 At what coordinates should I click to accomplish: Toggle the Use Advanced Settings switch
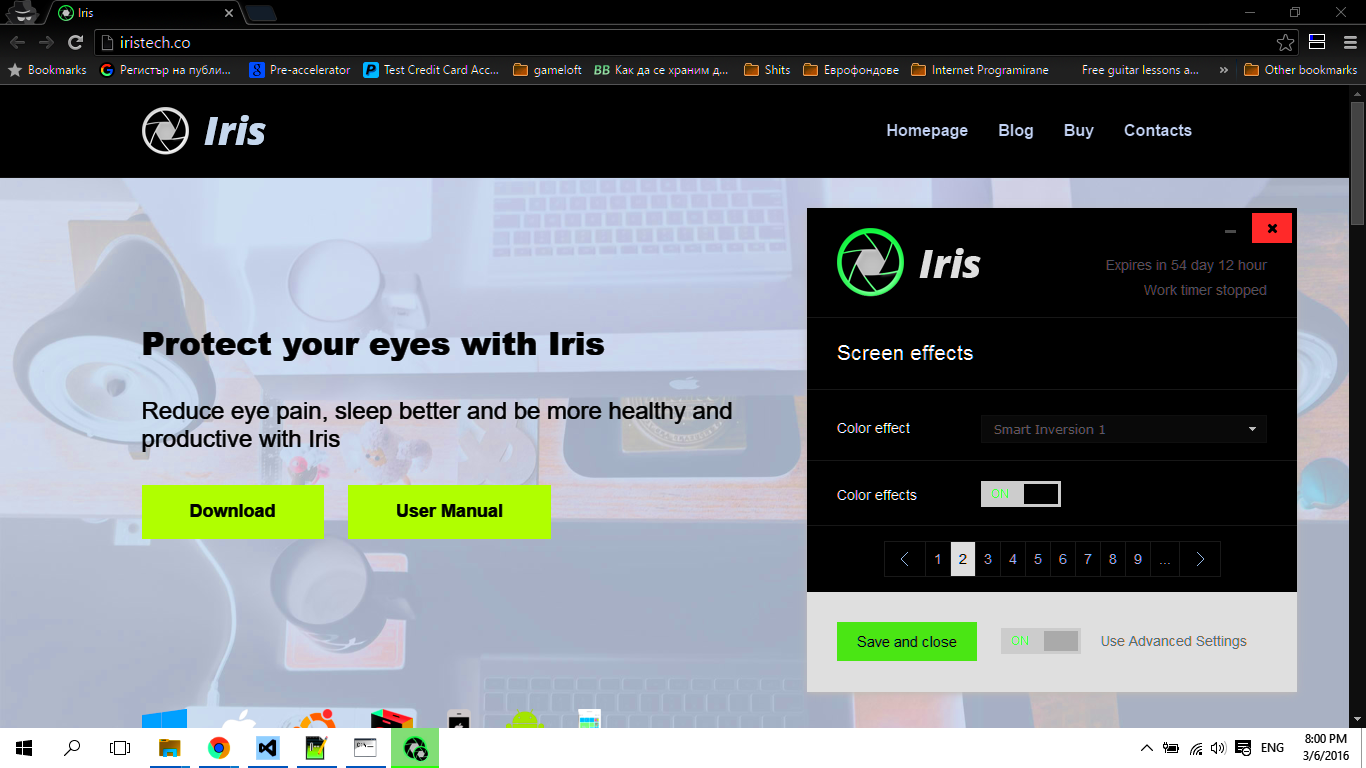(x=1040, y=641)
